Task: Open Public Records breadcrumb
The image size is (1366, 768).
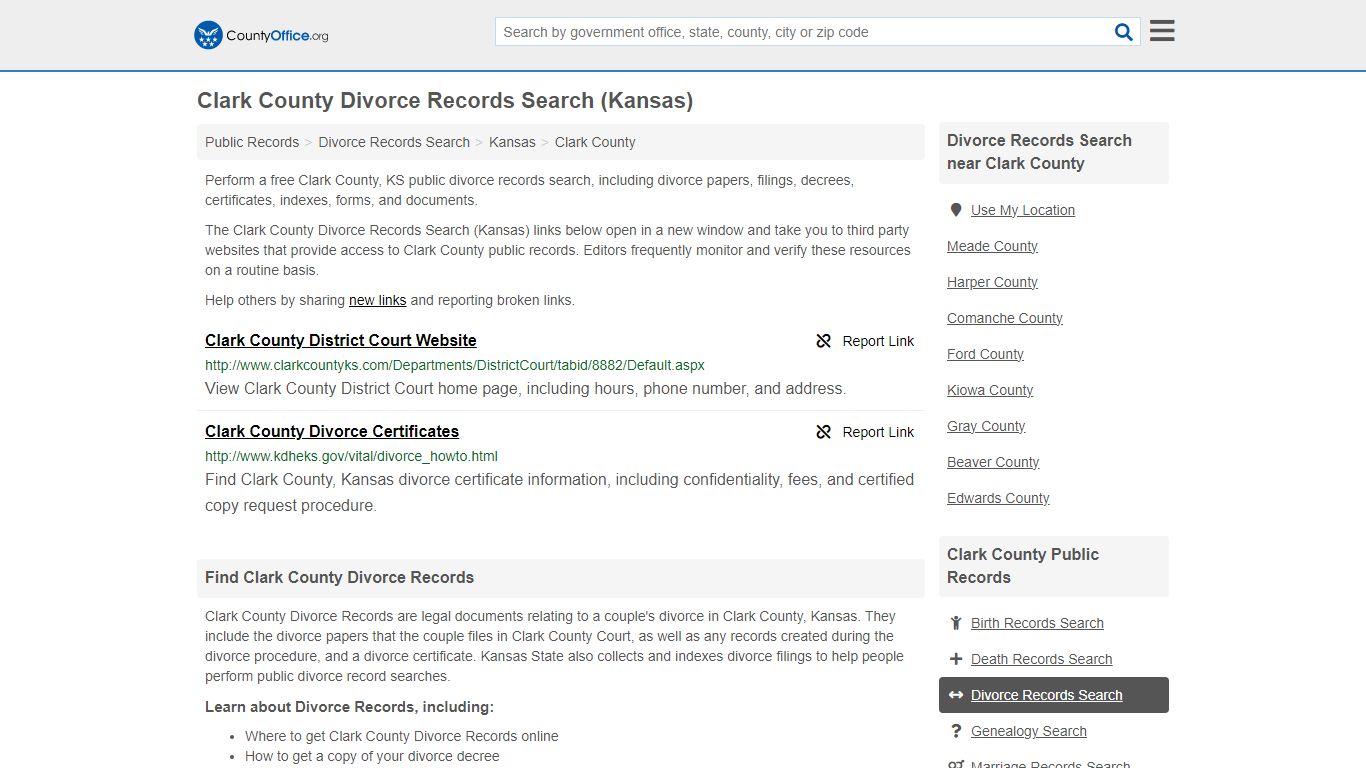Action: (252, 142)
